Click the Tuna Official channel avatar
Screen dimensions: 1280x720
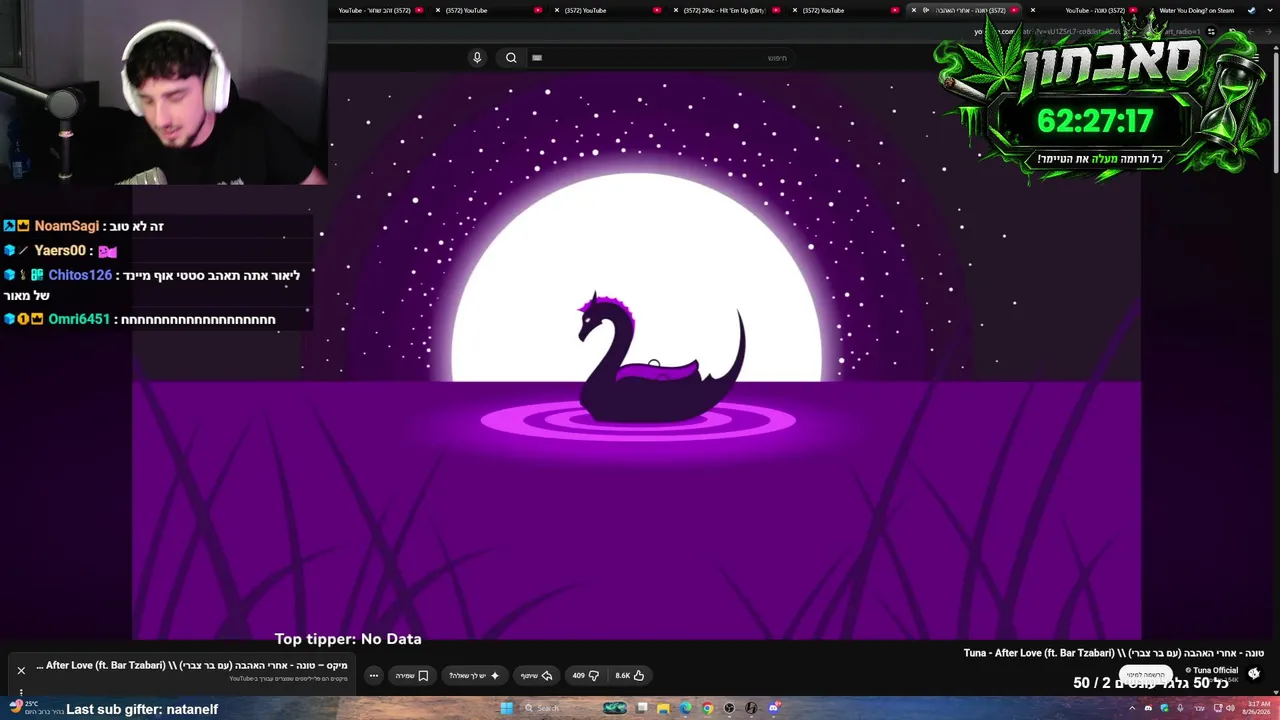[1254, 674]
